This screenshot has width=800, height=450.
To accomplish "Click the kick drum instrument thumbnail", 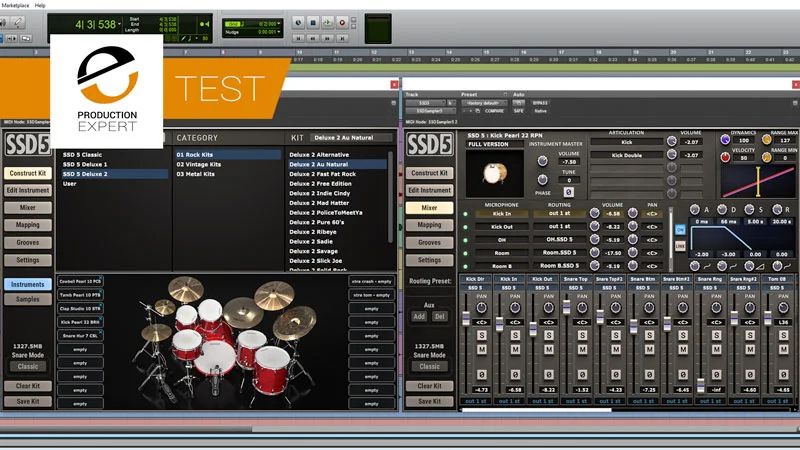I will tap(494, 173).
